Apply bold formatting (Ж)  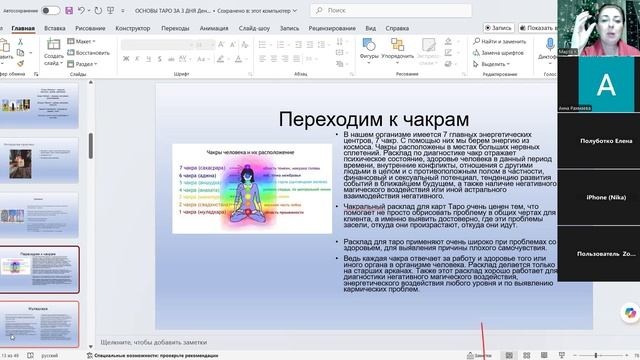(x=126, y=59)
